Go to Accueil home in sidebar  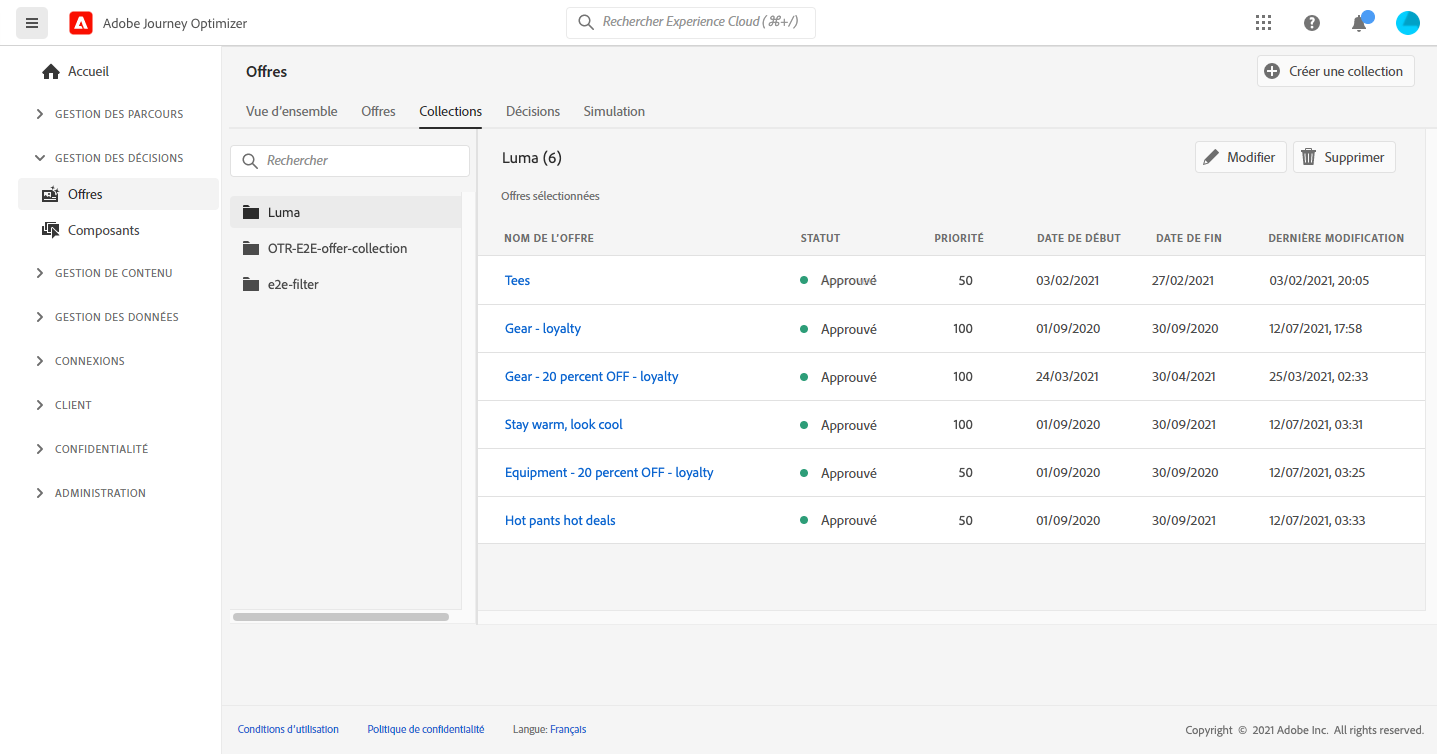click(x=88, y=72)
